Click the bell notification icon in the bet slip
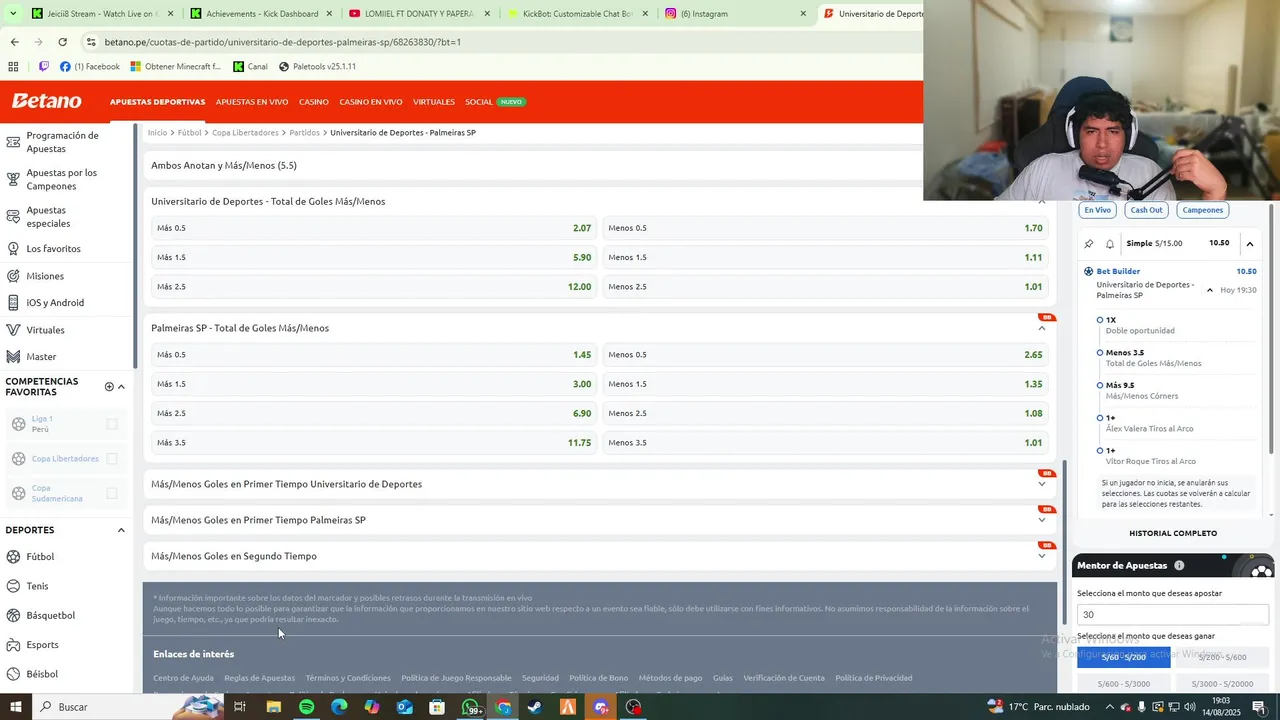The image size is (1280, 720). [1110, 243]
